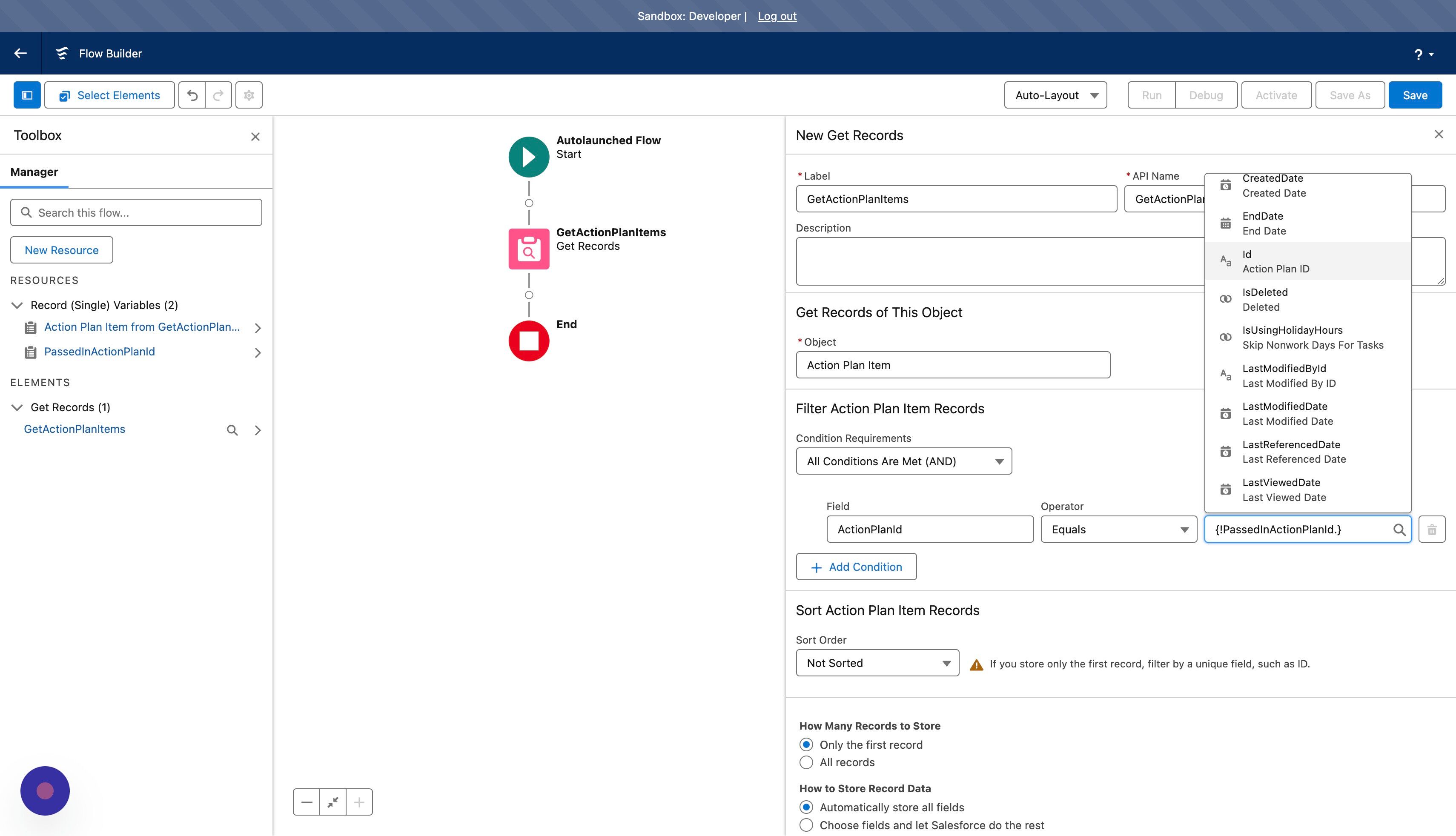Open flow settings gear icon
This screenshot has height=836, width=1456.
click(x=249, y=95)
